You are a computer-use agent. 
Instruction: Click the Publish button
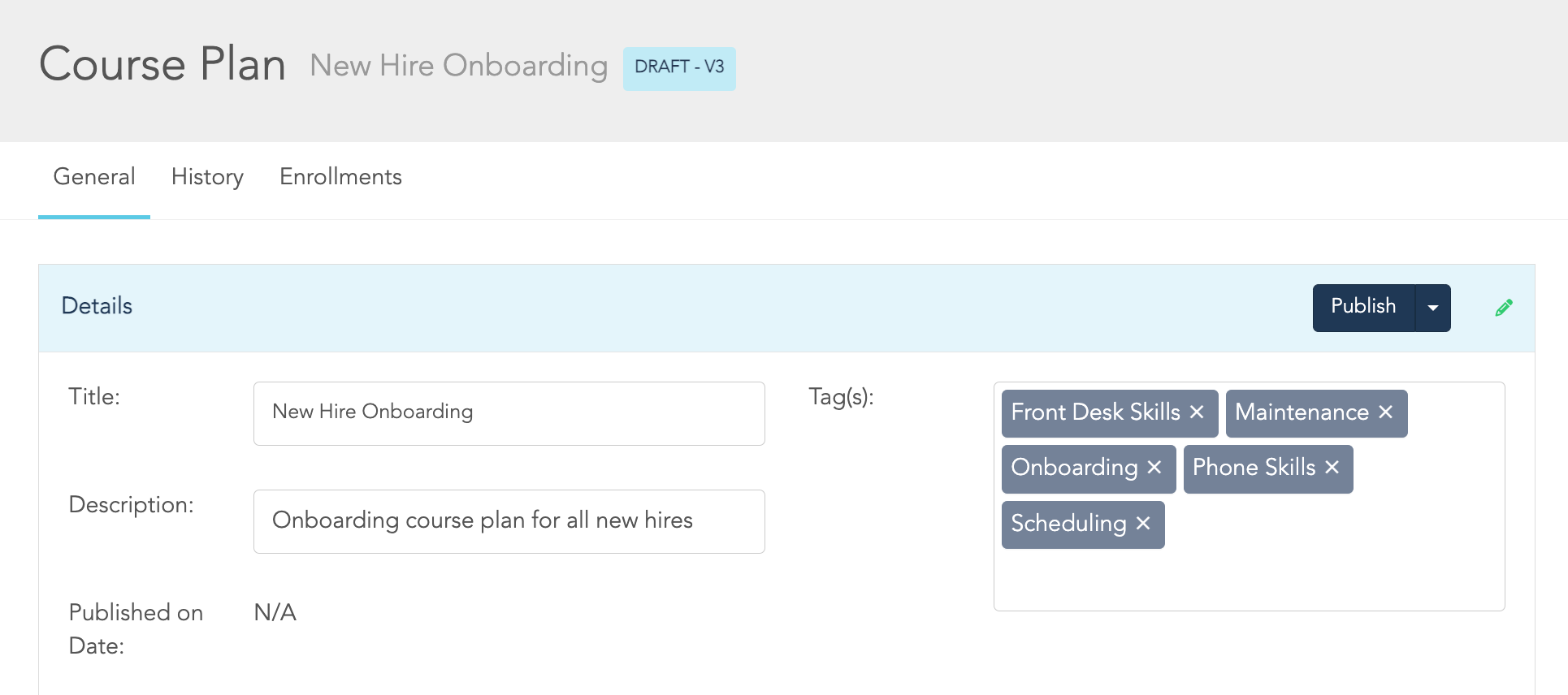[1362, 307]
